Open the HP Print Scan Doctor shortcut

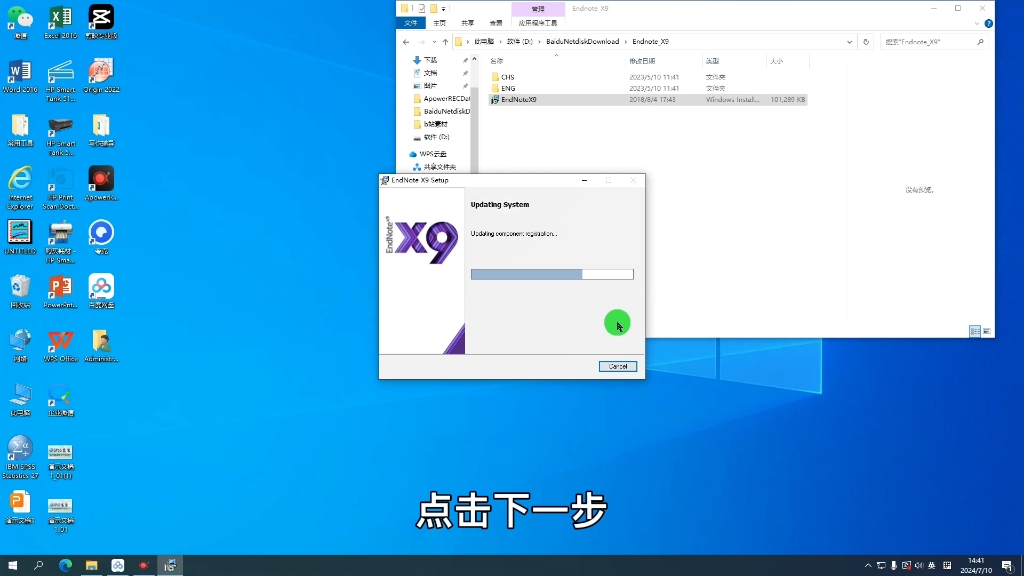click(x=60, y=188)
